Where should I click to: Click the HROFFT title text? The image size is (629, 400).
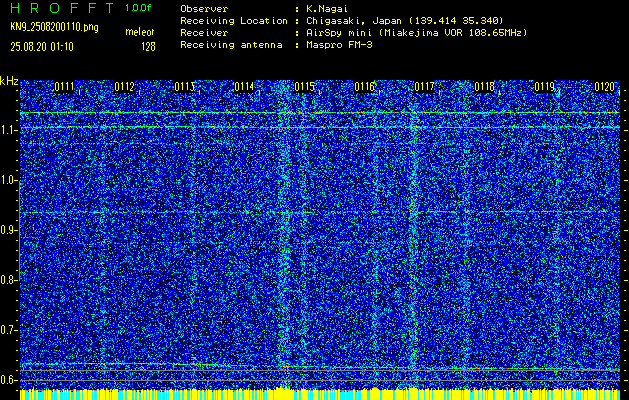click(x=62, y=8)
